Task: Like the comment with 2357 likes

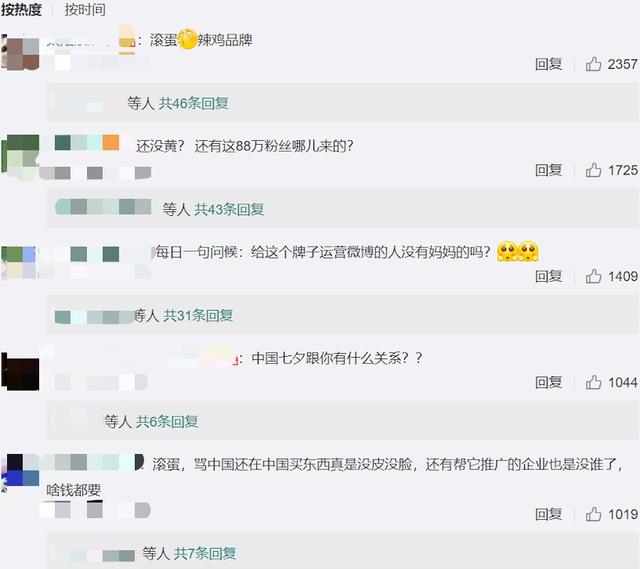Action: [x=593, y=64]
